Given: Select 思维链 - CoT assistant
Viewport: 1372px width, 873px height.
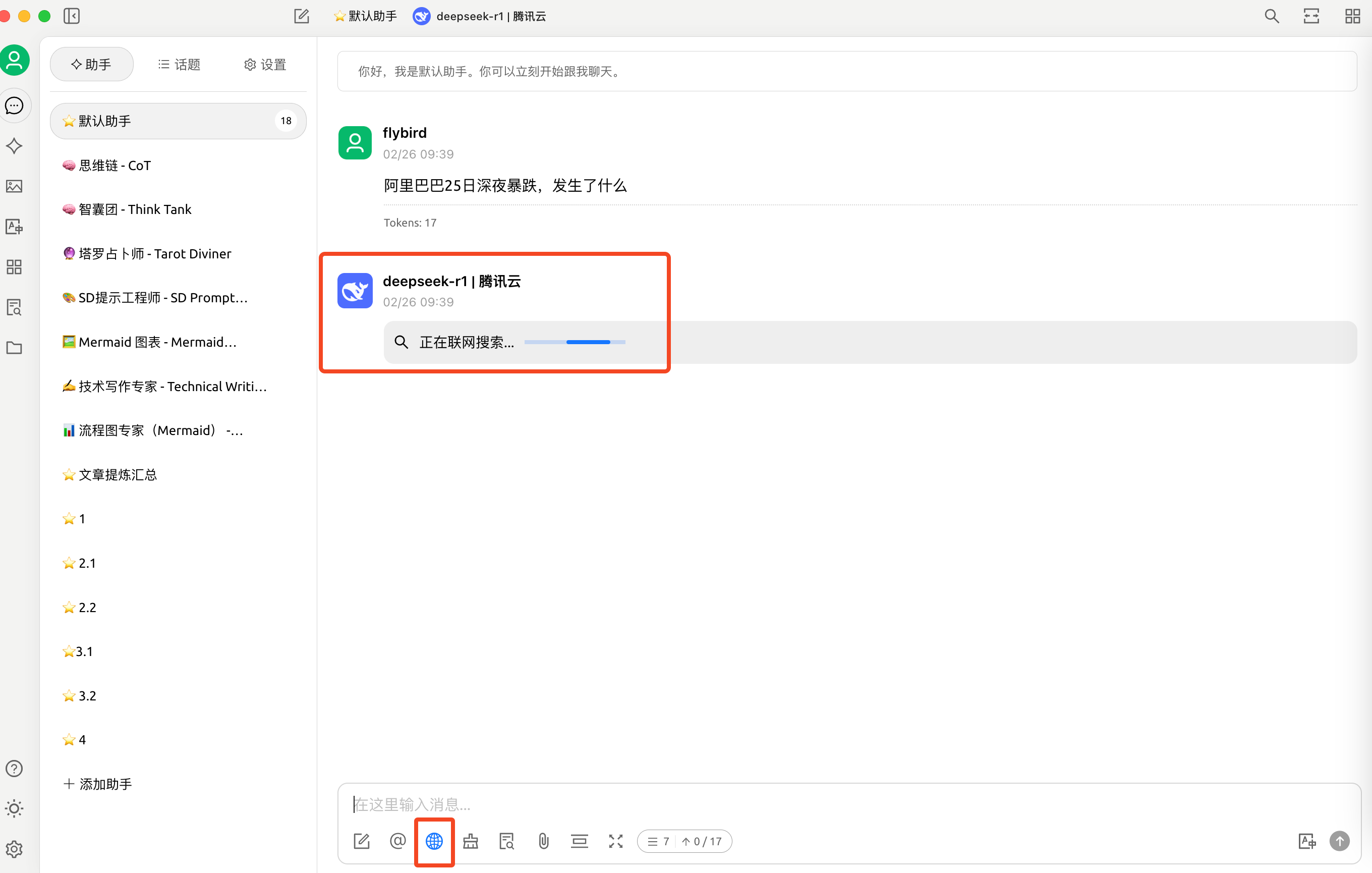Looking at the screenshot, I should [115, 165].
